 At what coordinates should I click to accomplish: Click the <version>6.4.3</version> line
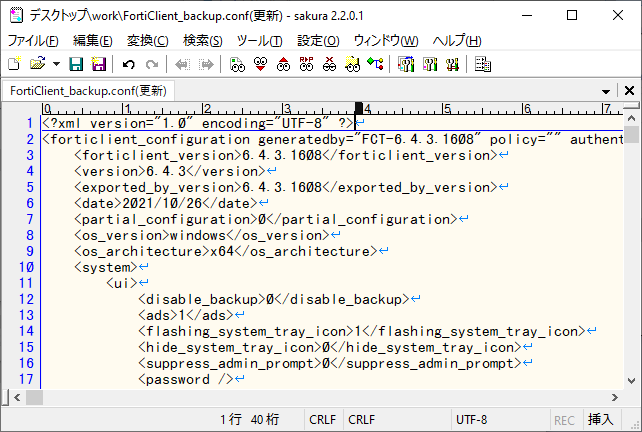click(x=170, y=171)
